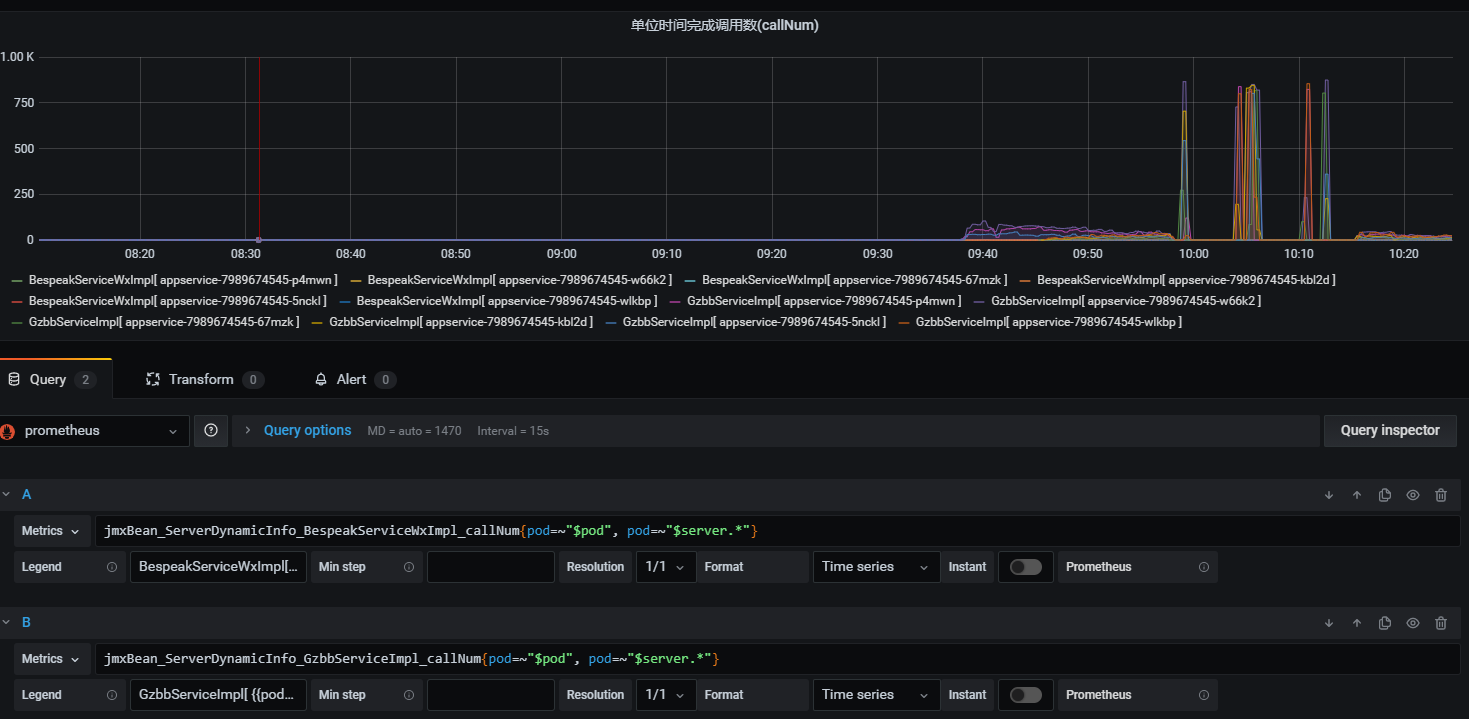The image size is (1469, 719).
Task: Click Min step info icon in query A
Action: click(x=408, y=567)
